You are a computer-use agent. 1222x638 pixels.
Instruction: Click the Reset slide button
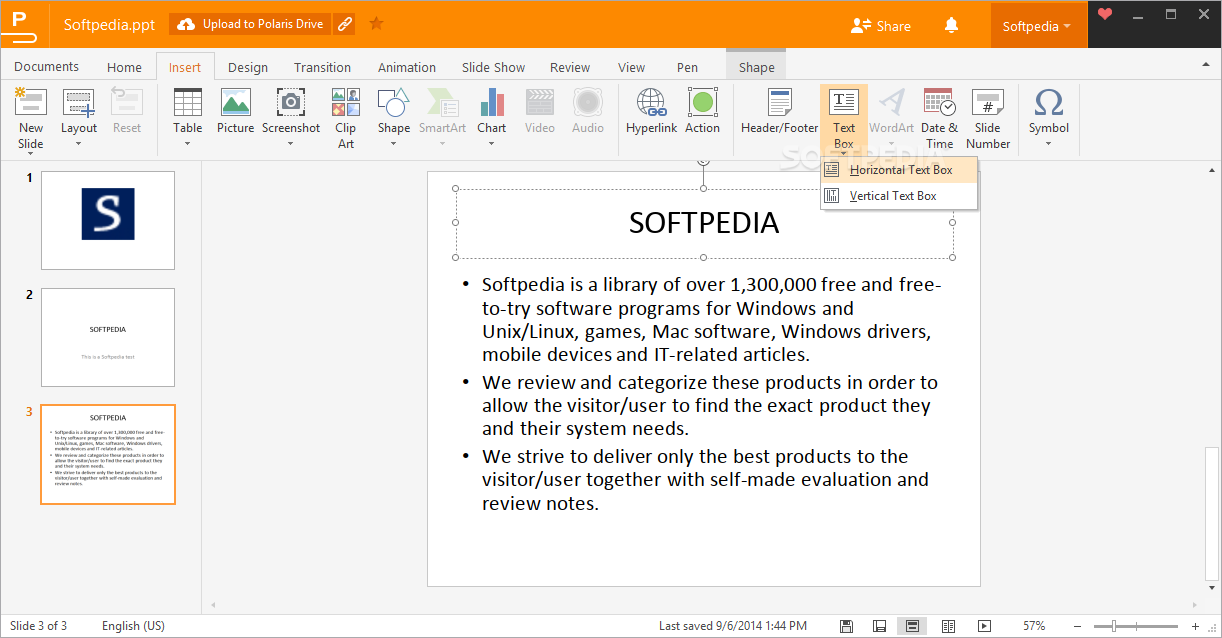[127, 110]
